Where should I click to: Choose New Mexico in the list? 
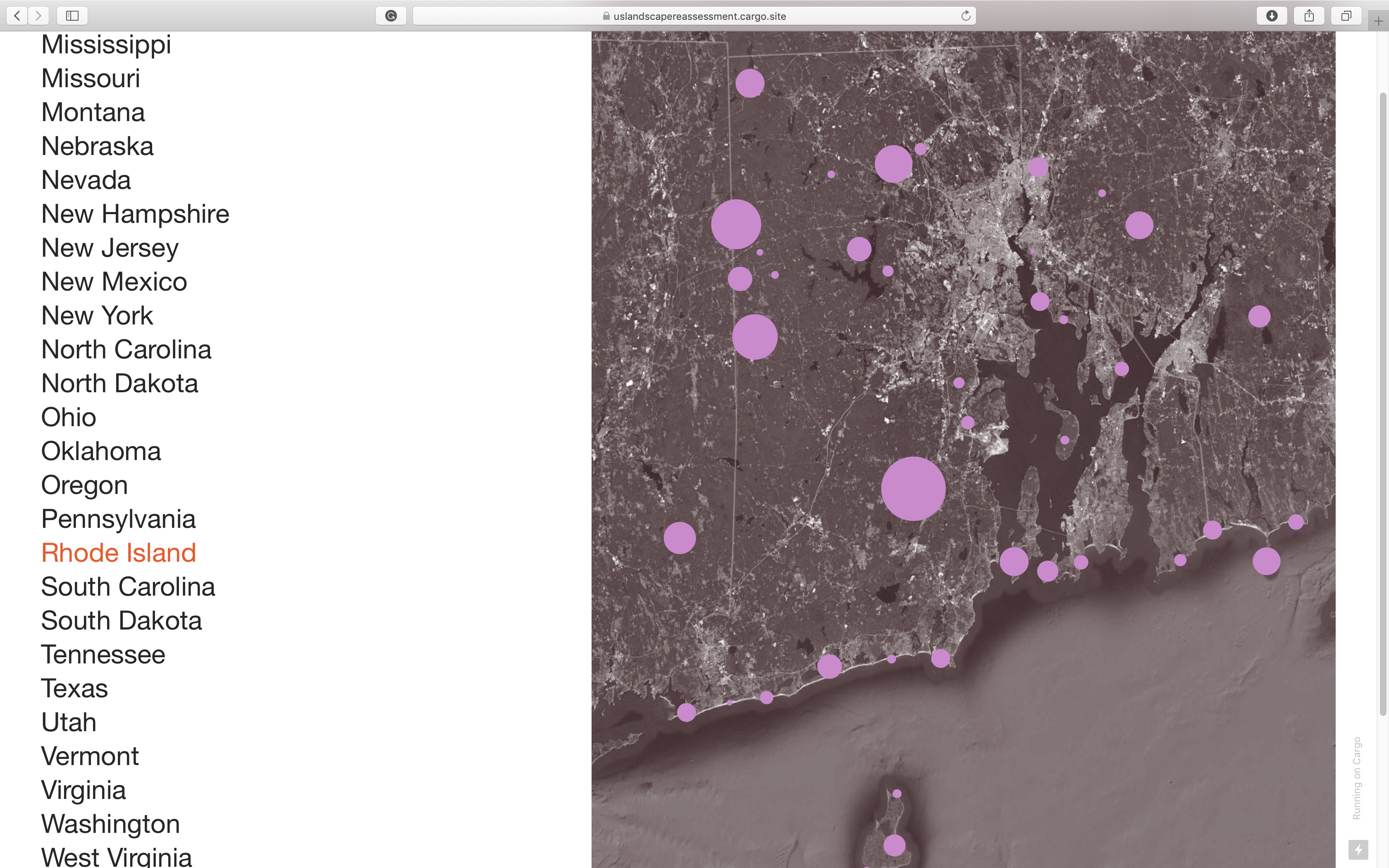click(114, 281)
